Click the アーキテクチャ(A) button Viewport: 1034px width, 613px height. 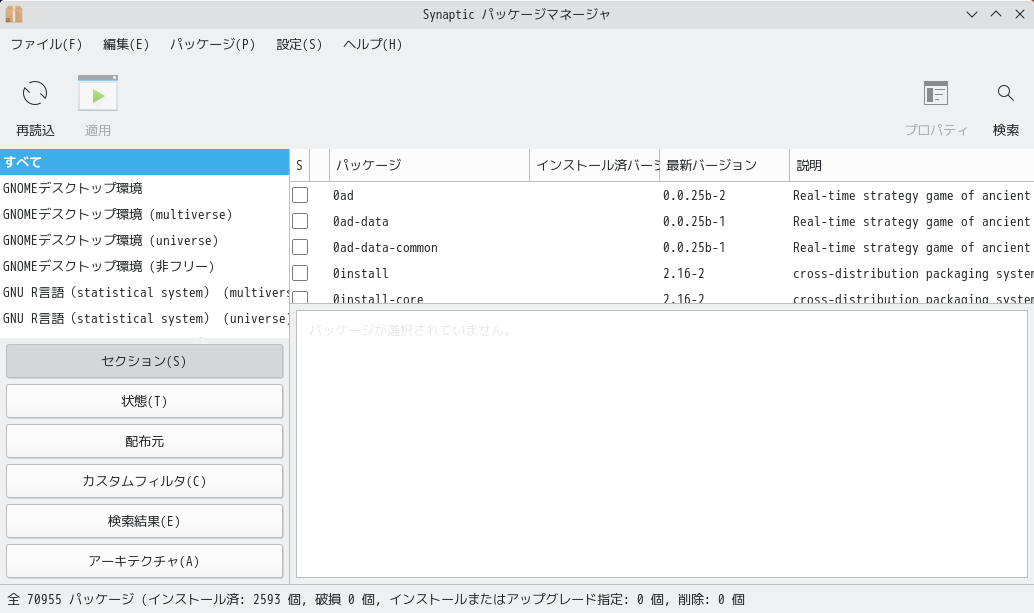click(144, 561)
